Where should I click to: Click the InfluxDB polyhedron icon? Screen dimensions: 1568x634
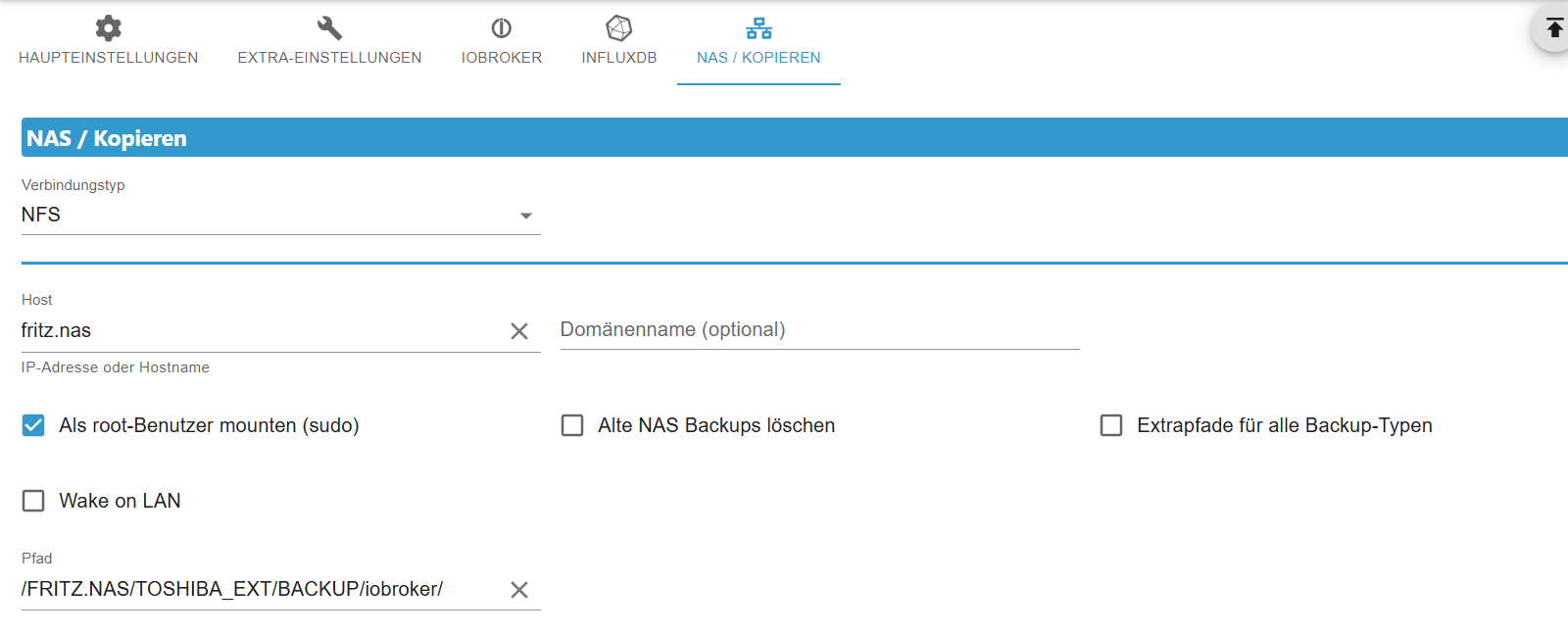(x=619, y=27)
